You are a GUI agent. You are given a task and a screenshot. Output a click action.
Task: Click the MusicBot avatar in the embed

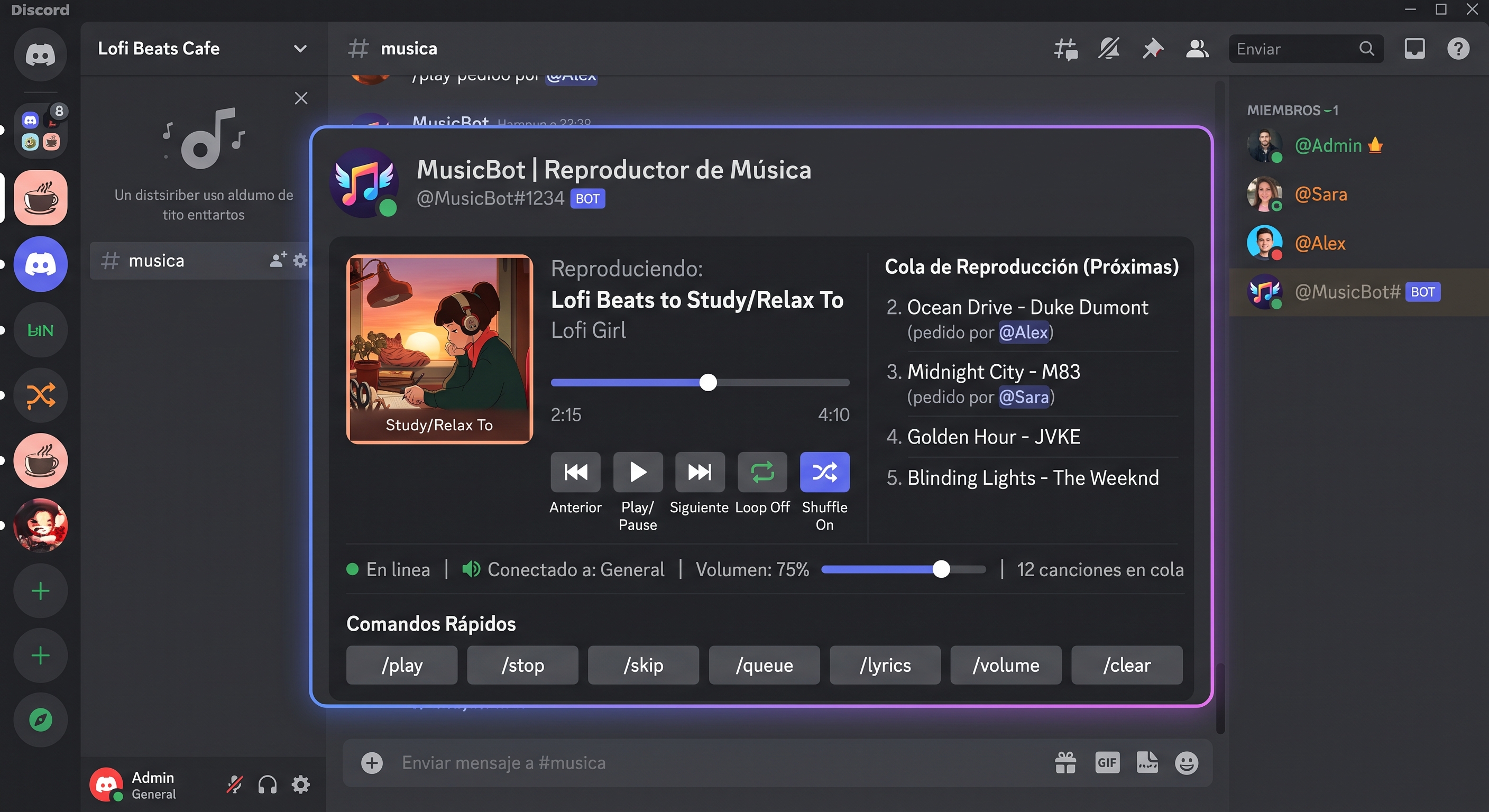click(x=365, y=182)
